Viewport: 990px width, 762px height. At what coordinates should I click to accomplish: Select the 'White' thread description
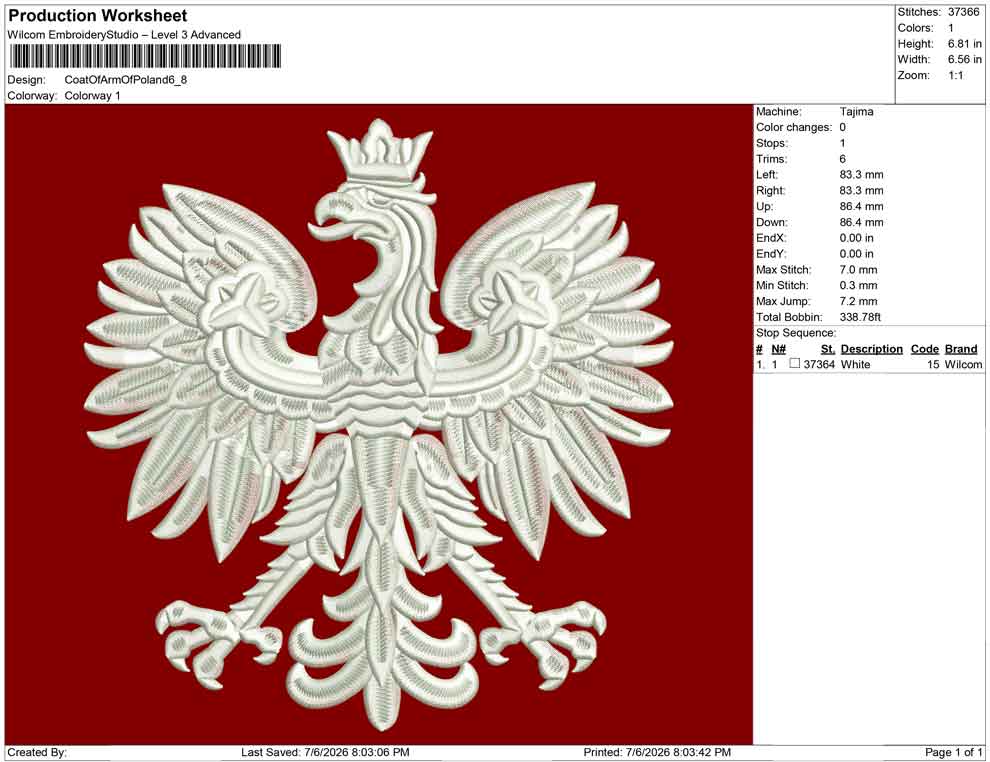tap(855, 364)
